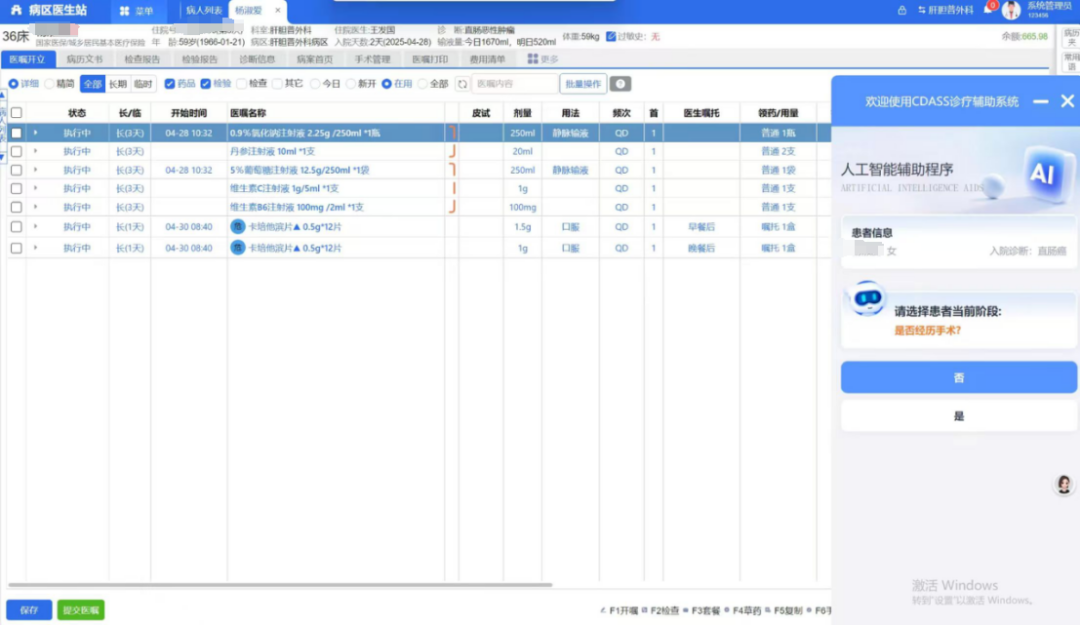Expand the first row 0.9%氯化钠注射液 arrow
This screenshot has width=1080, height=626.
35,133
